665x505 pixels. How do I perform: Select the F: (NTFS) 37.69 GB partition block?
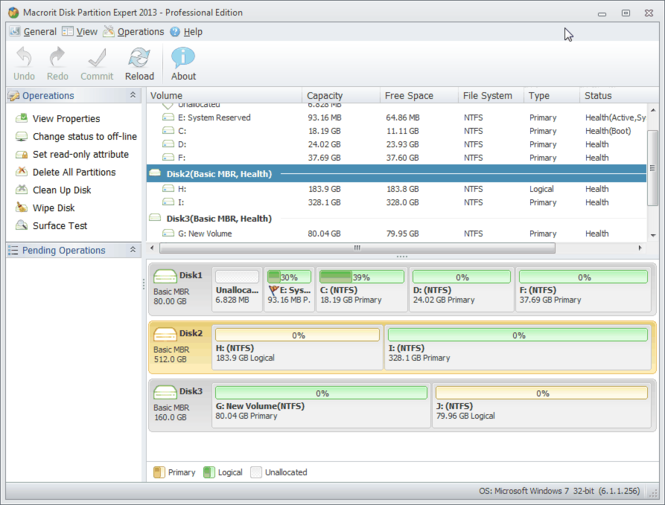tap(583, 290)
